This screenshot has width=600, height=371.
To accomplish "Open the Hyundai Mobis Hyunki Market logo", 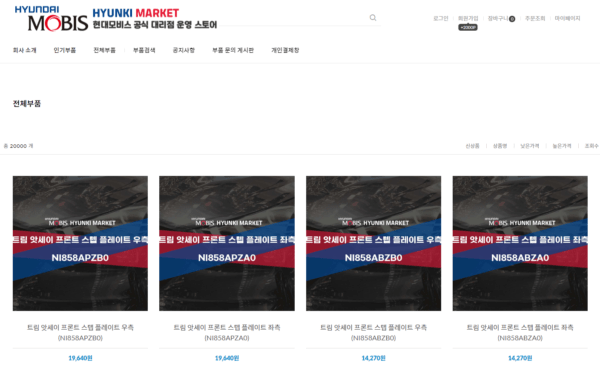I will click(116, 18).
